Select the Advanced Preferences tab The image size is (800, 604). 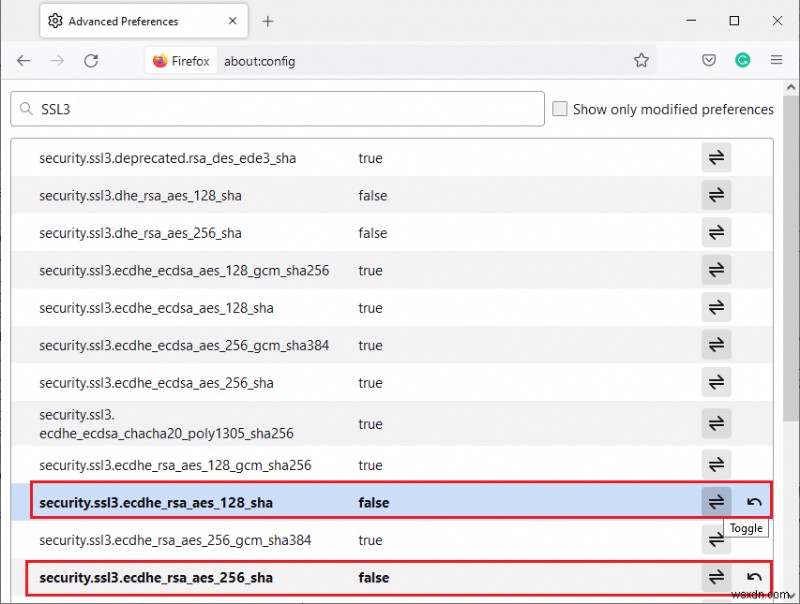[x=144, y=21]
